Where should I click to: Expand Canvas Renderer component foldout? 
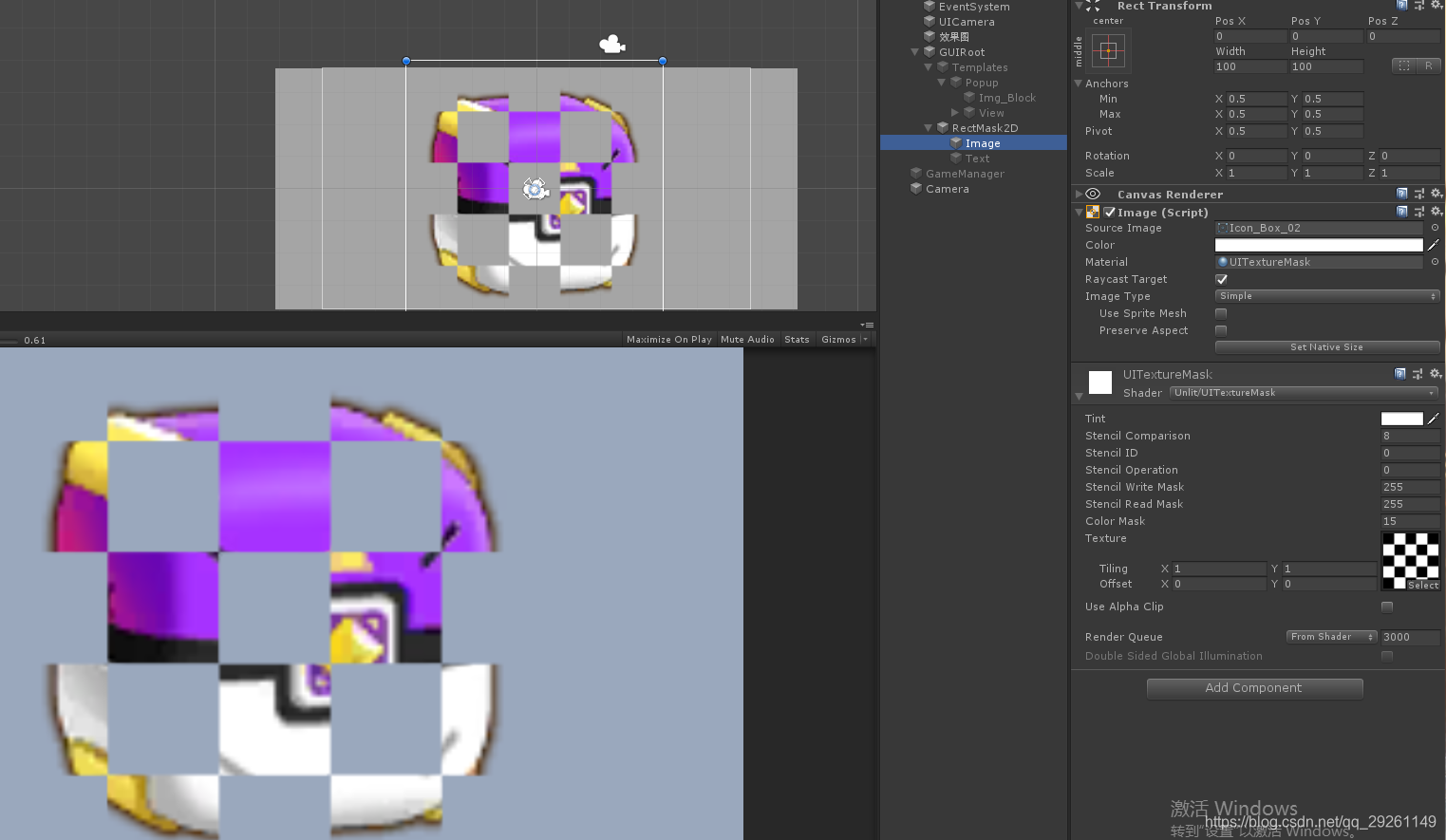1079,194
